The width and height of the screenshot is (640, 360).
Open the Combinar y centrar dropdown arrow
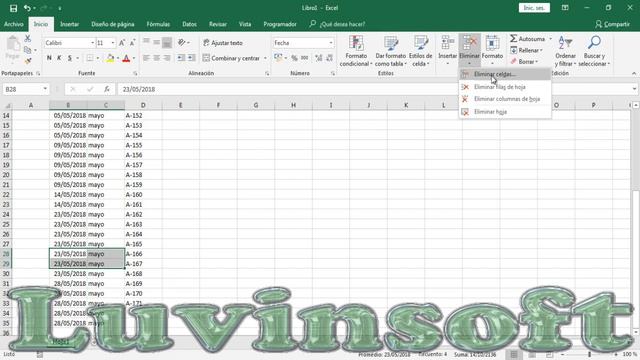point(265,58)
